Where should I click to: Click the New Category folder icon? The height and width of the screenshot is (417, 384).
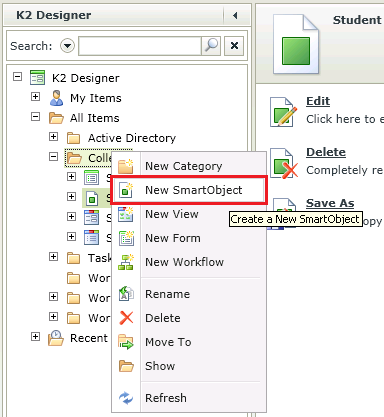[126, 166]
